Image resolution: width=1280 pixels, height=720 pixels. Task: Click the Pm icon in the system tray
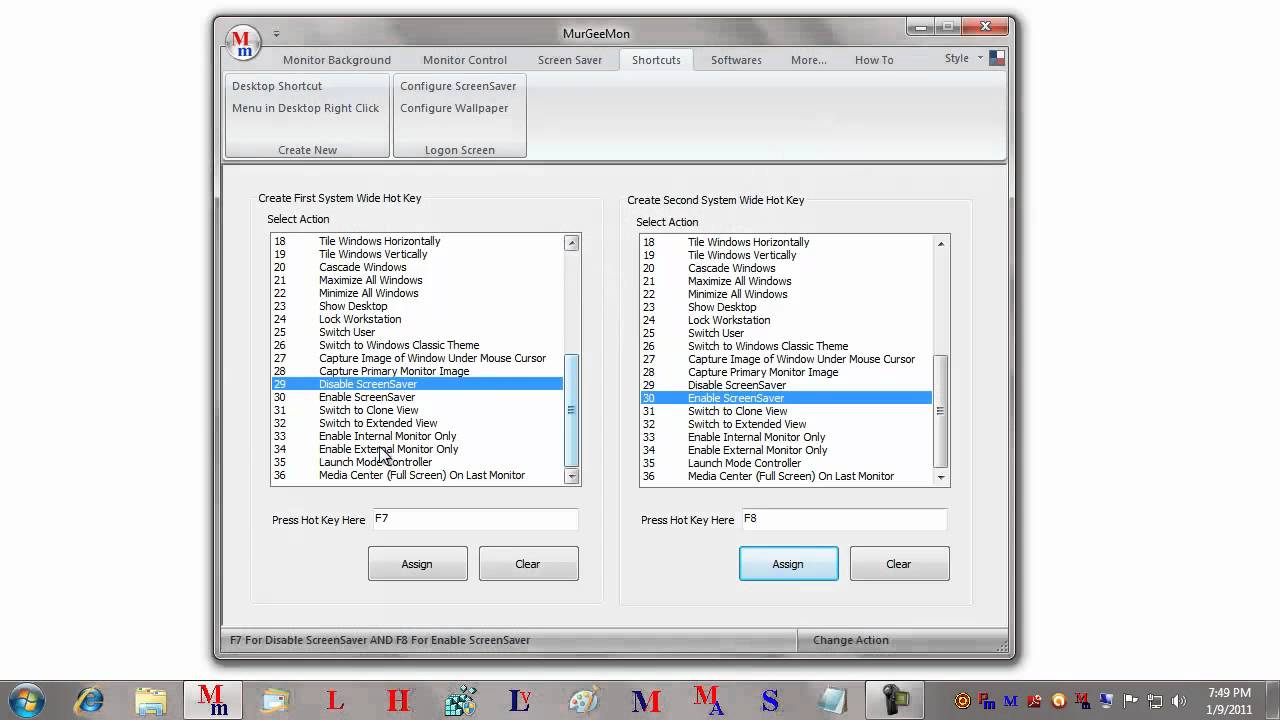tap(987, 701)
